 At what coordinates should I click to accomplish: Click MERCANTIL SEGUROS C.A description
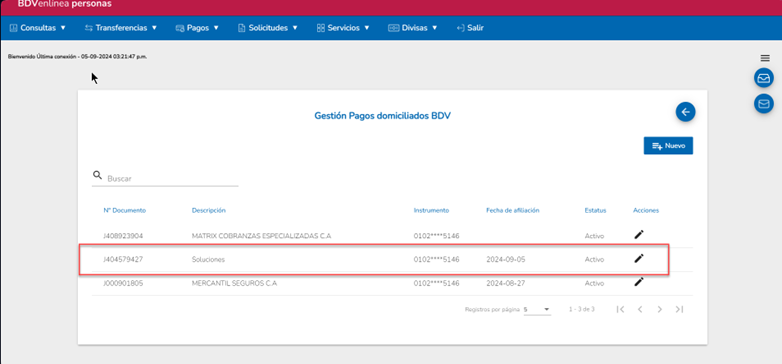[234, 283]
